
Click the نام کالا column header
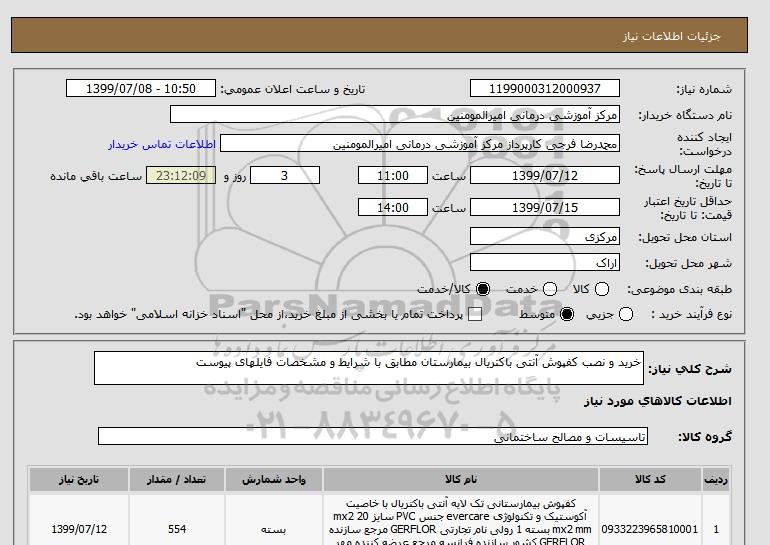(x=461, y=479)
